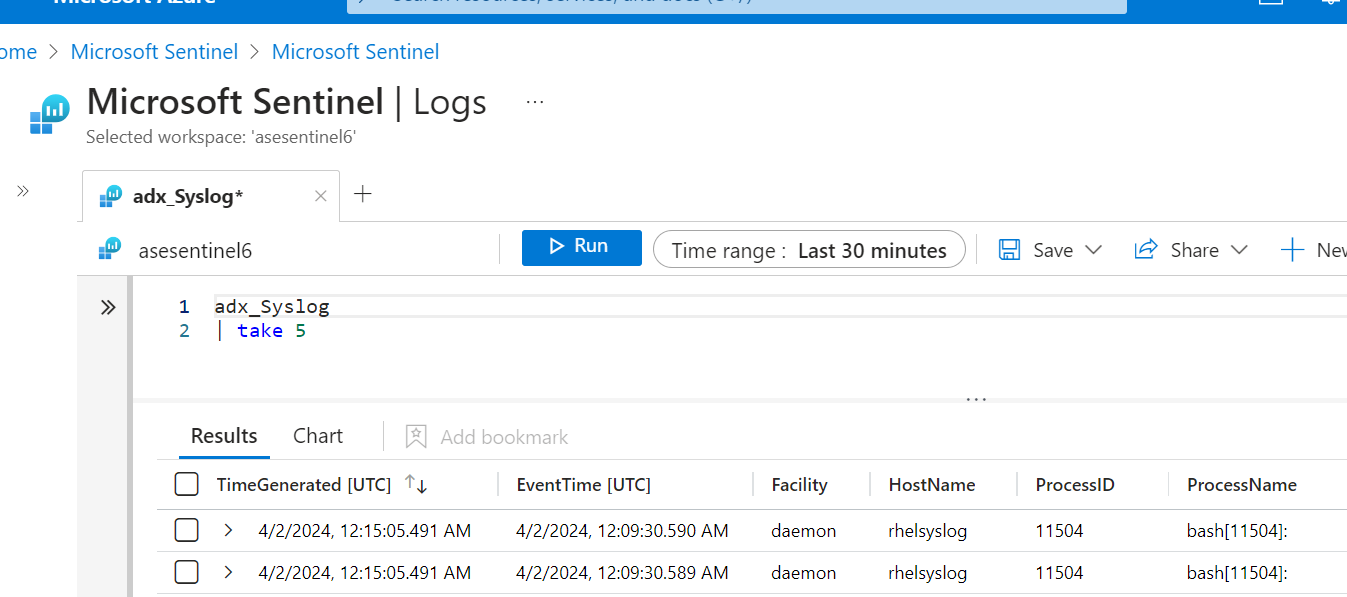Click the first Microsoft Sentinel breadcrumb link
Viewport: 1347px width, 597px height.
(154, 52)
